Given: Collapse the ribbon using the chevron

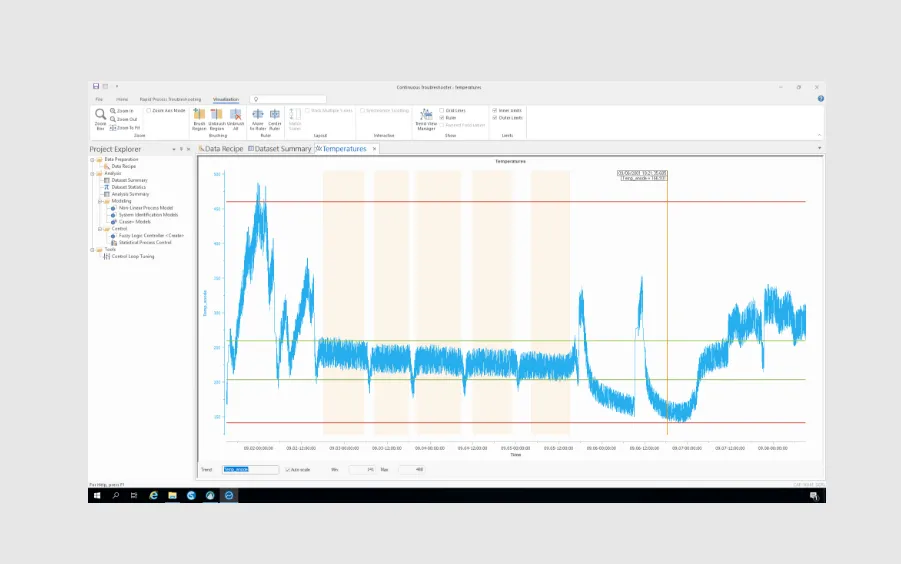Looking at the screenshot, I should point(819,135).
